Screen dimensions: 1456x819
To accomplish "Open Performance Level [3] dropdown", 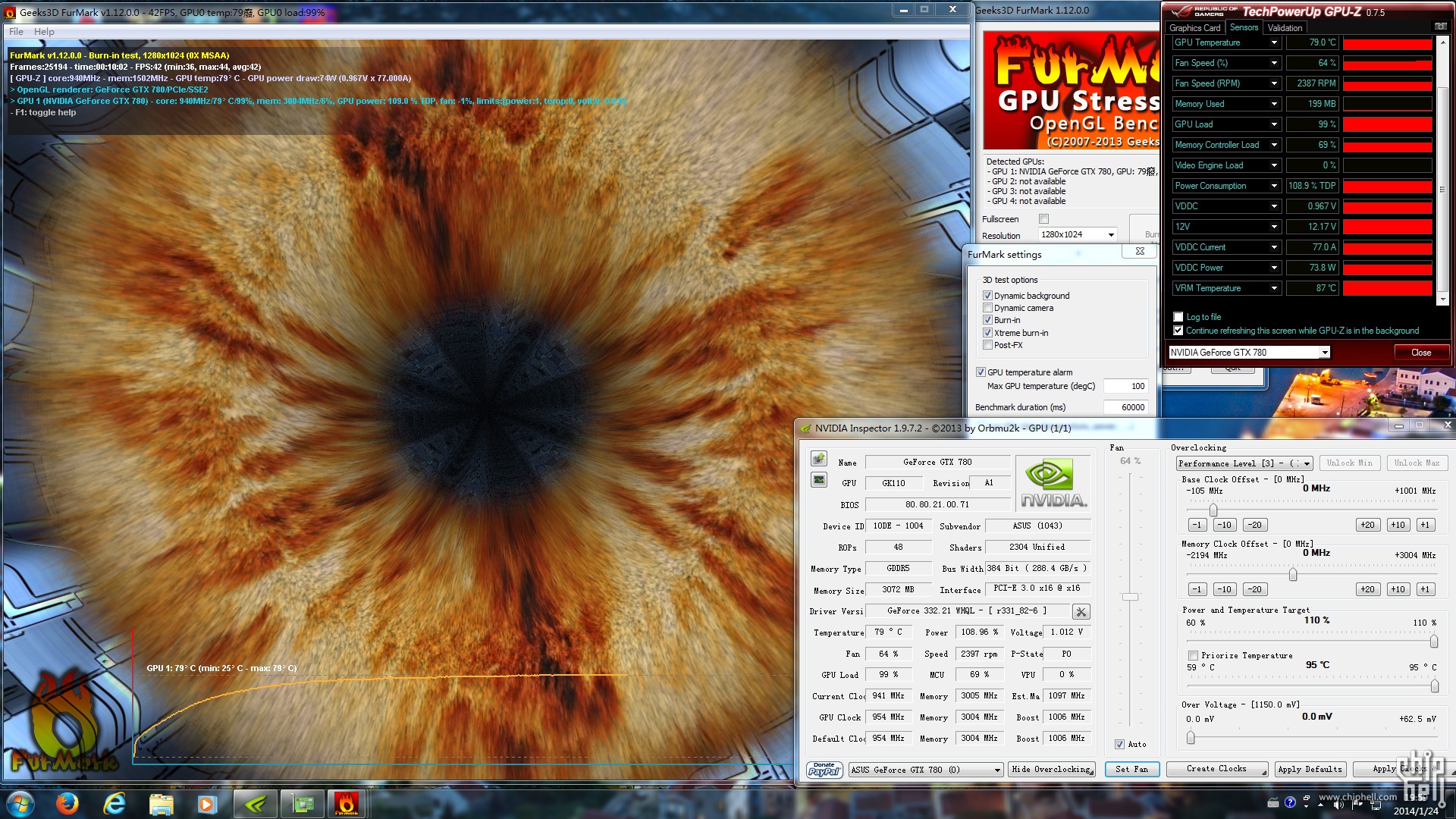I will pos(1244,463).
